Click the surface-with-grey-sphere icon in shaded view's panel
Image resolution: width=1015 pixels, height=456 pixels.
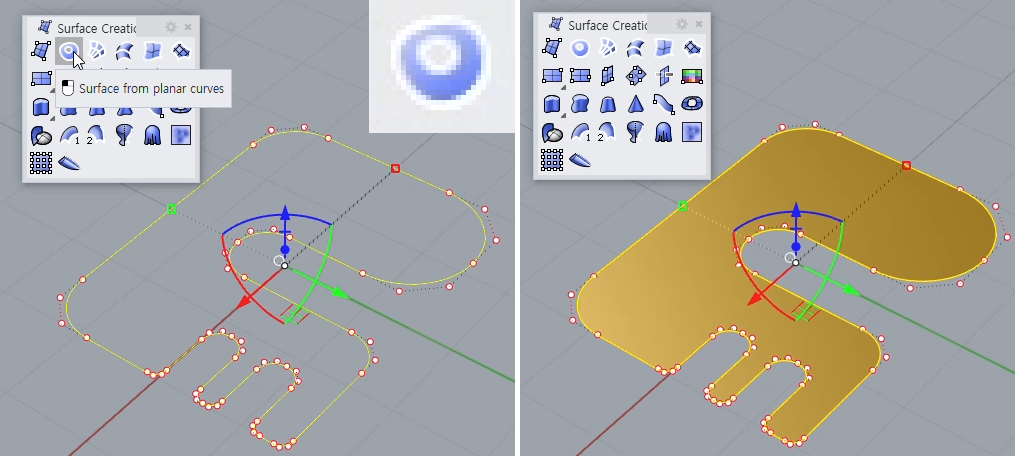click(x=552, y=132)
